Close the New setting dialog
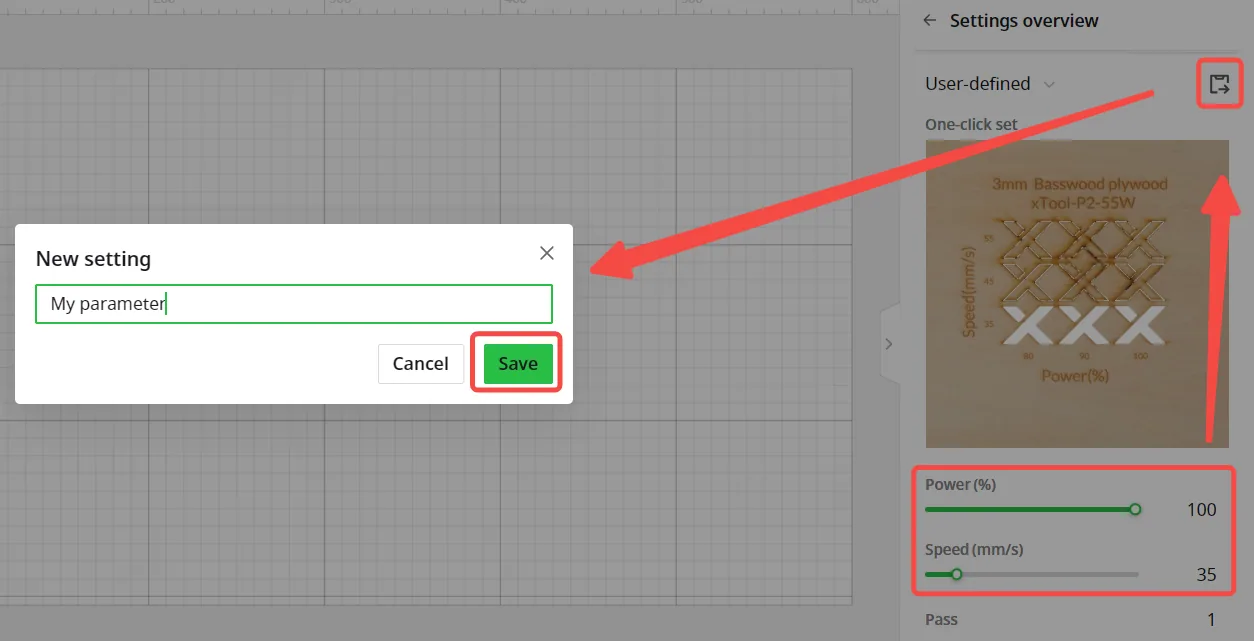1254x641 pixels. [x=547, y=253]
